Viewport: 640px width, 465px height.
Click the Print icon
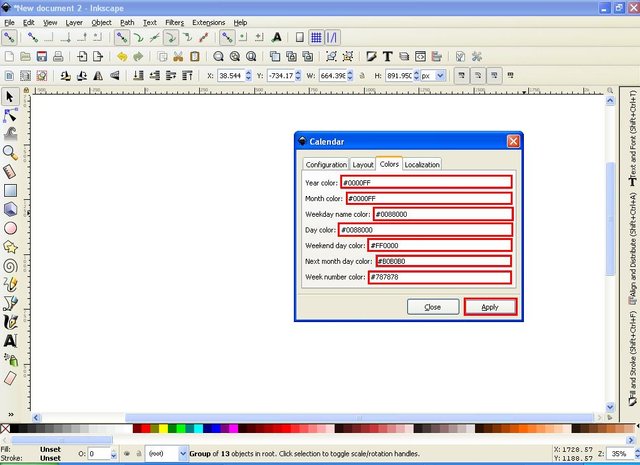point(58,56)
